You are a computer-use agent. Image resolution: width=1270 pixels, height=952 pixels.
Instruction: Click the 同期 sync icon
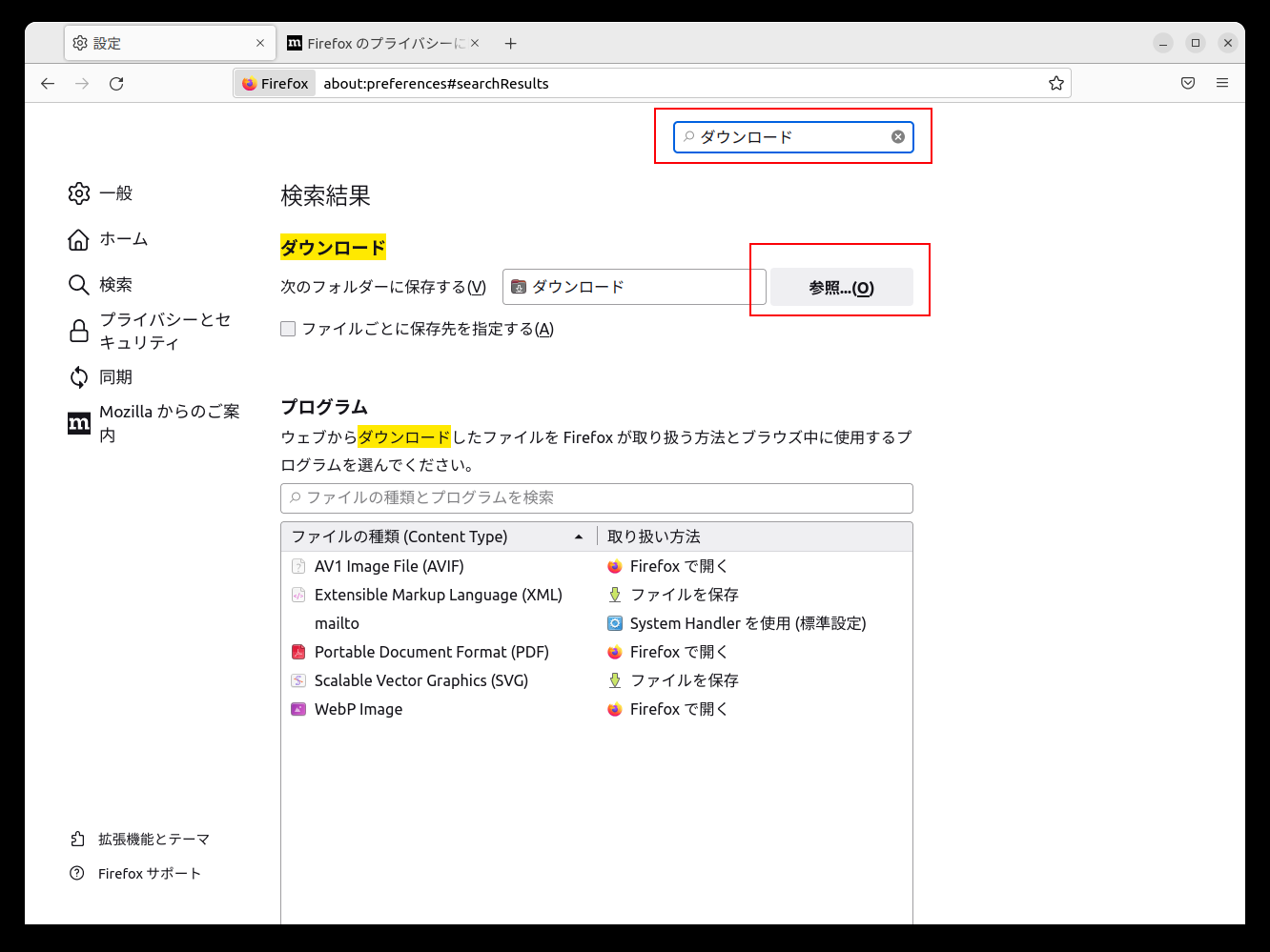[79, 377]
